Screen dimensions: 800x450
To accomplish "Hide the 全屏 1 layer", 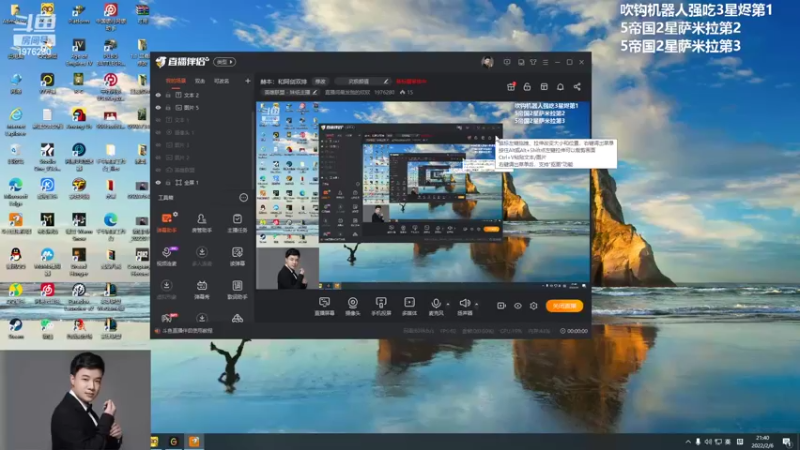I will click(158, 183).
